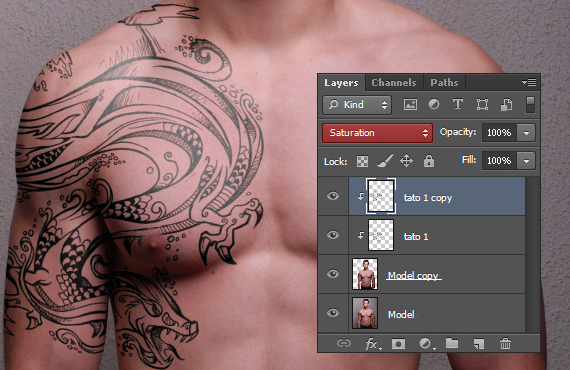Screen dimensions: 570x370
Task: Create a new group folder
Action: click(452, 343)
